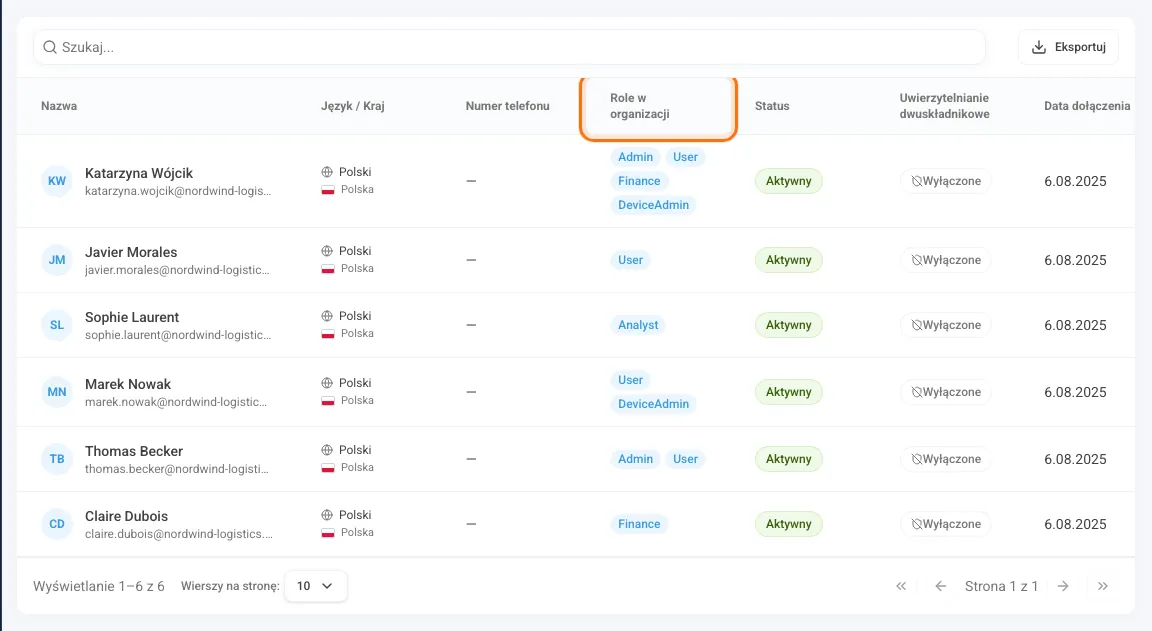Click the Numer telefonu column header

pos(508,106)
